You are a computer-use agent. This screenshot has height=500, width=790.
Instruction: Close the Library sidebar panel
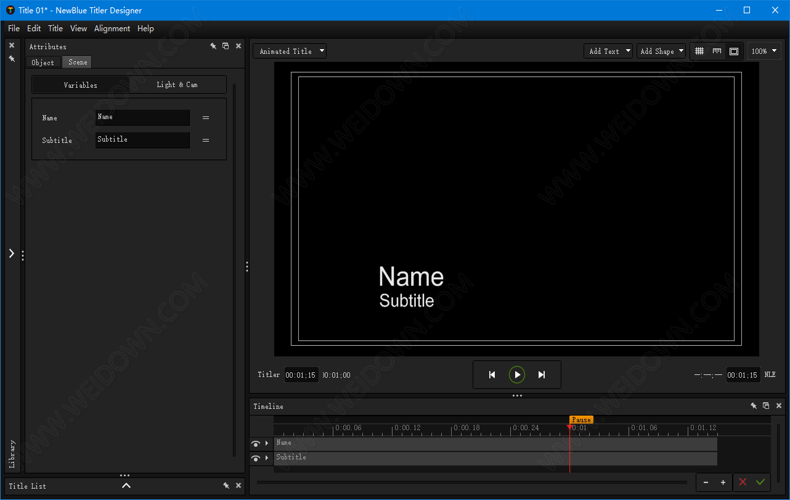[x=12, y=45]
